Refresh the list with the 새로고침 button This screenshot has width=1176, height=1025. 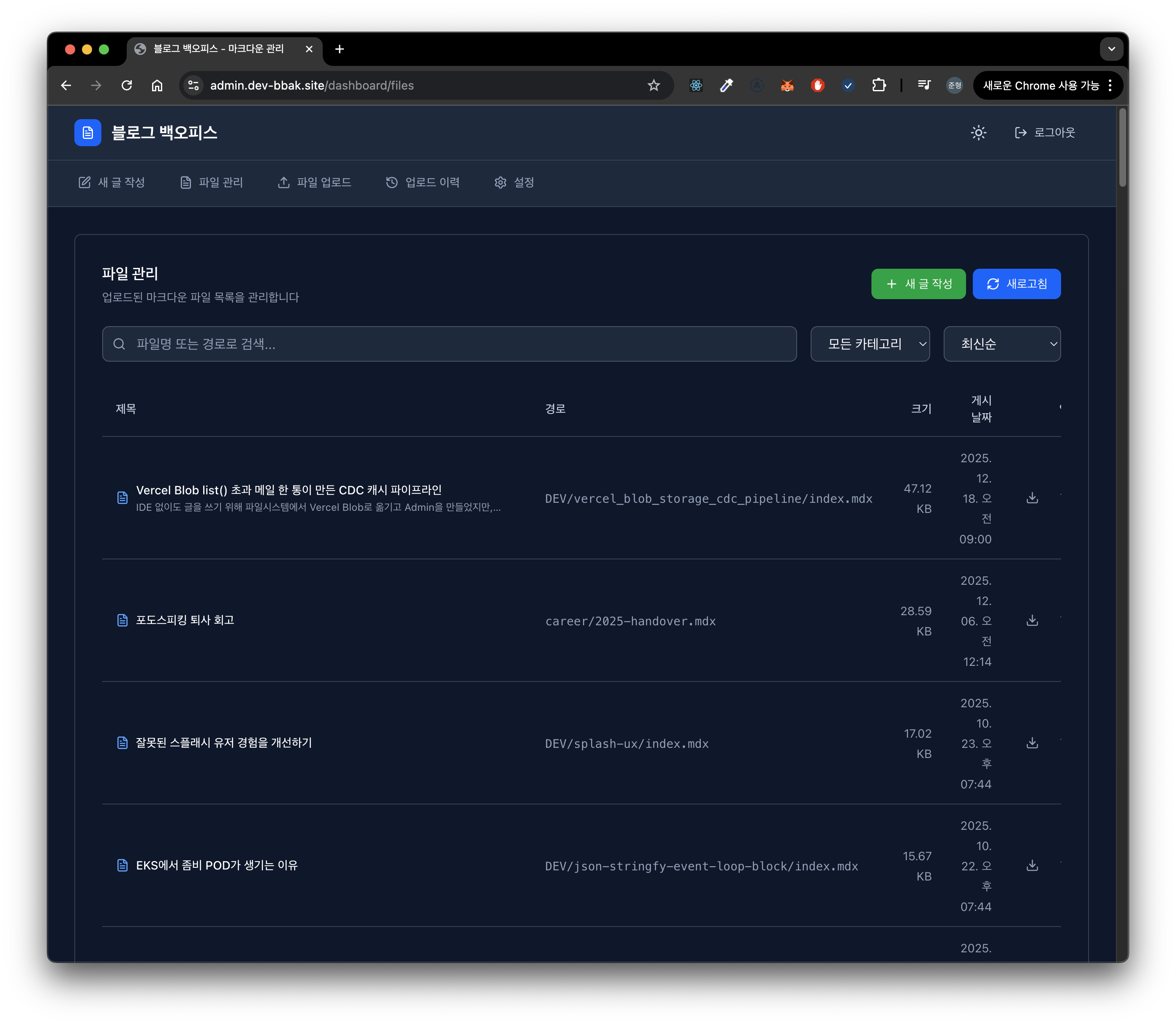coord(1016,284)
